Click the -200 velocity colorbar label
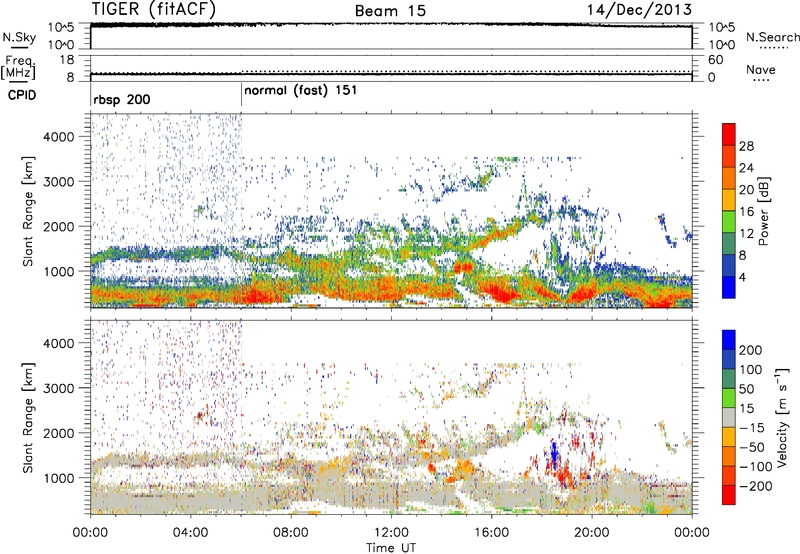 click(755, 486)
